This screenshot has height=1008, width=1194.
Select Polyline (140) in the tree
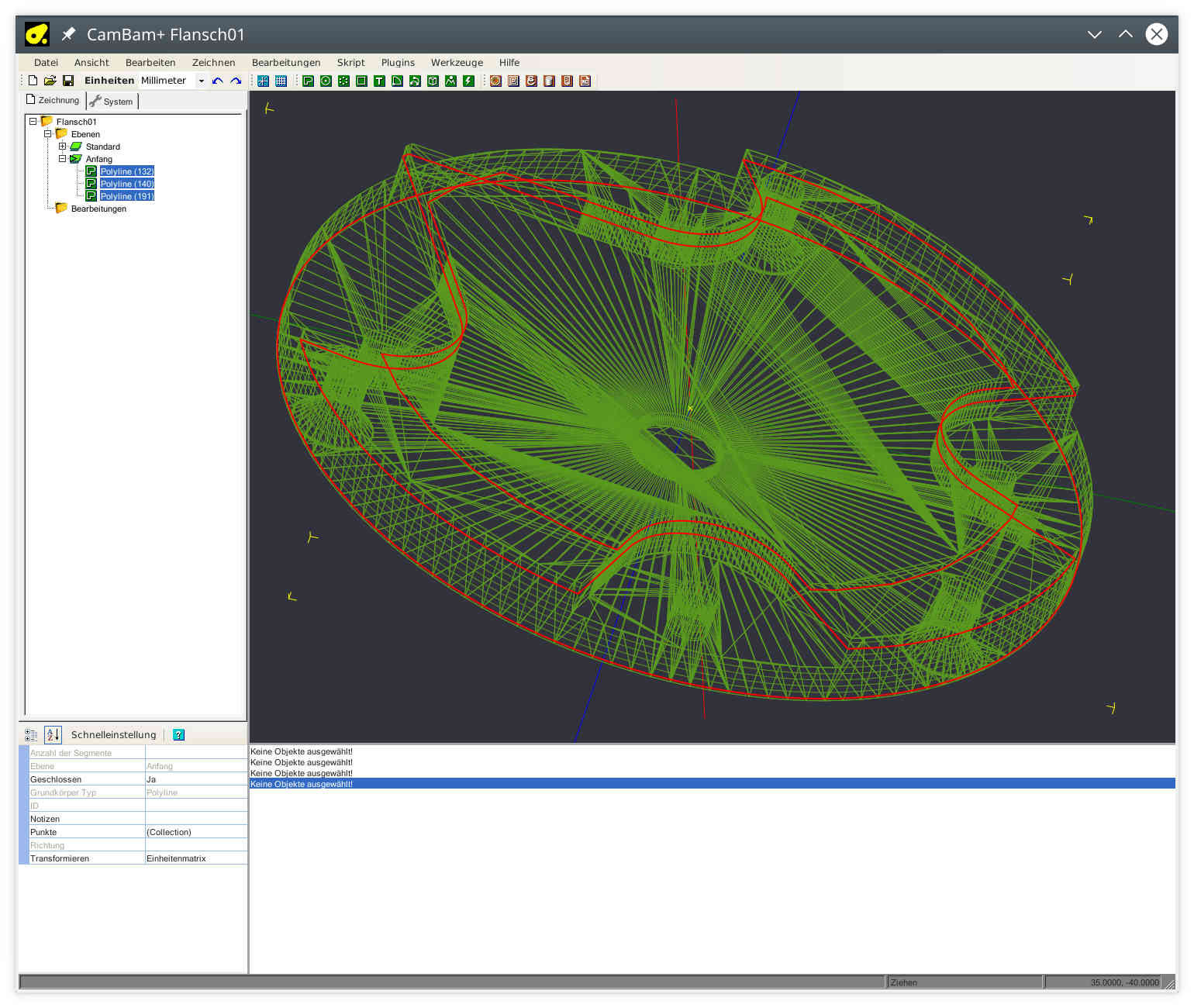click(x=127, y=184)
